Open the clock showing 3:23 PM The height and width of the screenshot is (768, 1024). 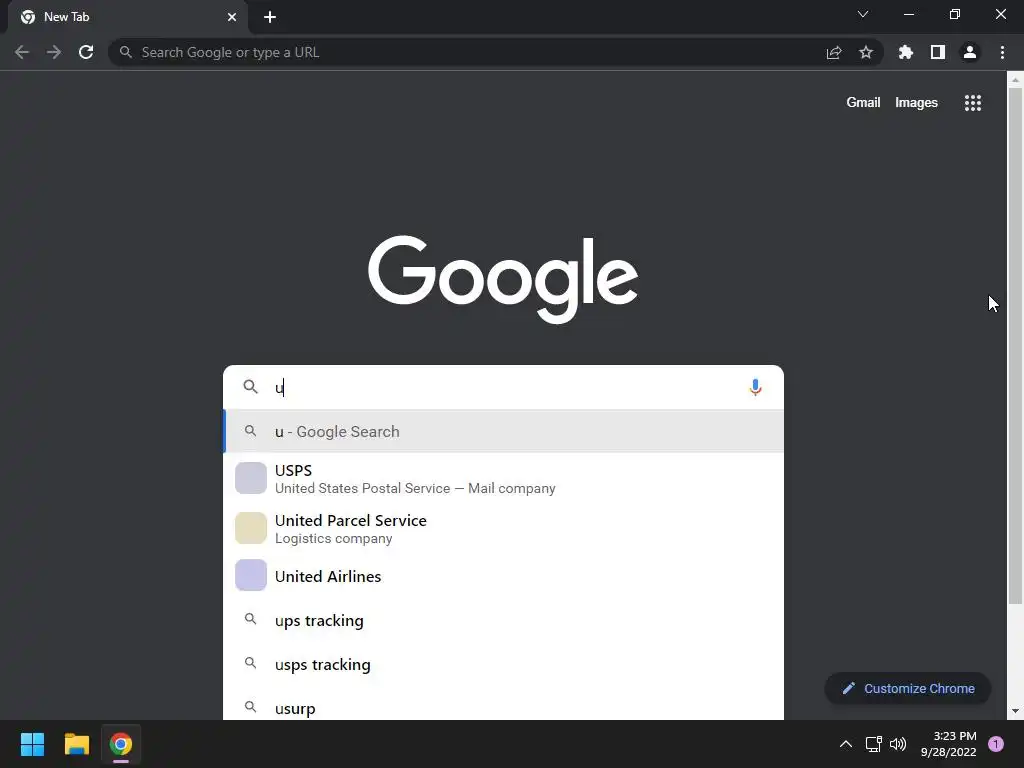click(948, 744)
